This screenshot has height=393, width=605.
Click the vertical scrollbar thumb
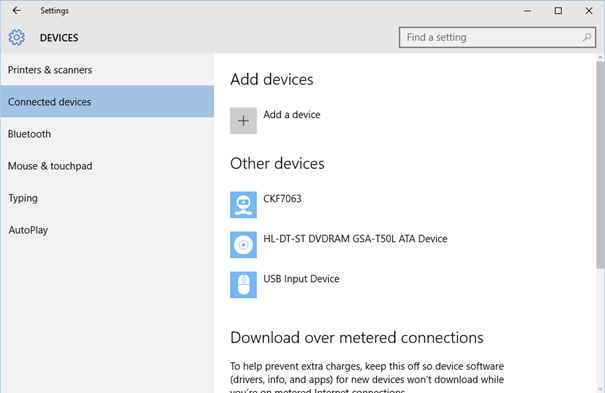tap(600, 165)
